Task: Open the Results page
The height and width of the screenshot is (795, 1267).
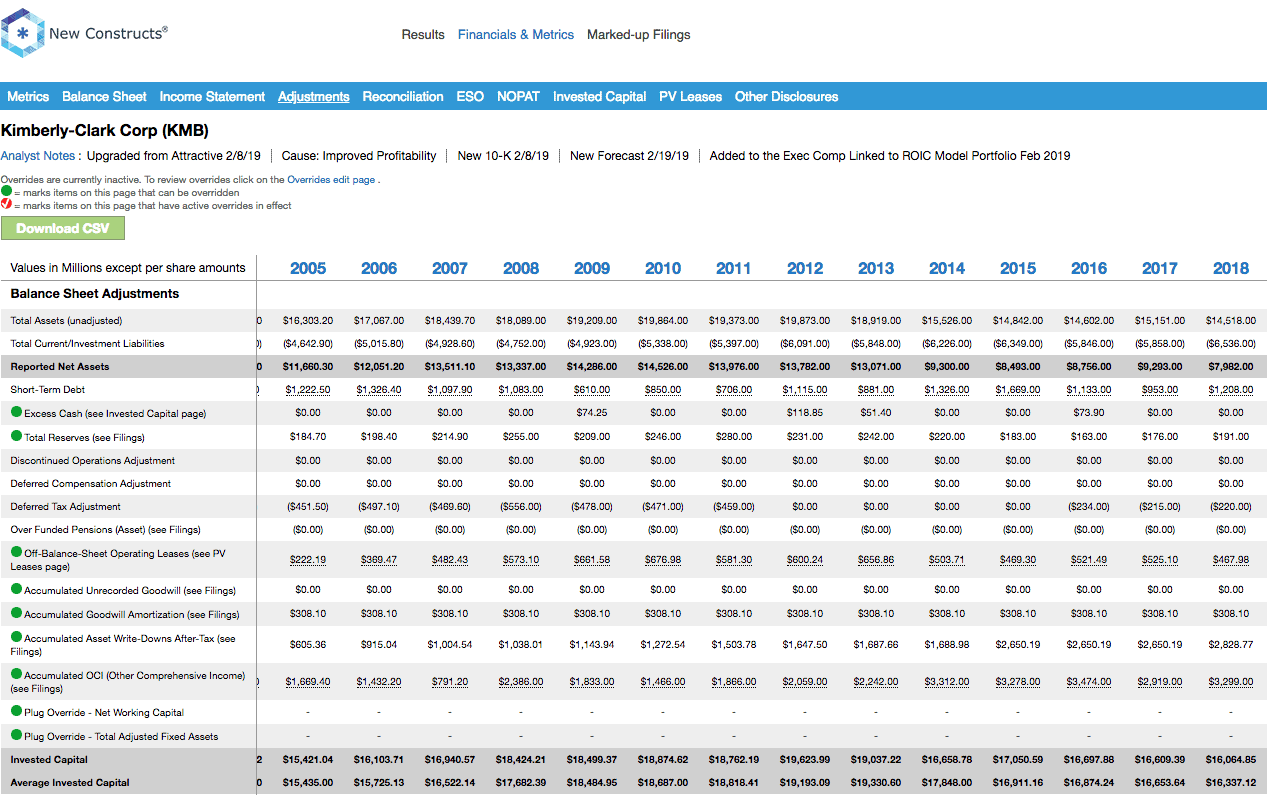Action: click(423, 34)
